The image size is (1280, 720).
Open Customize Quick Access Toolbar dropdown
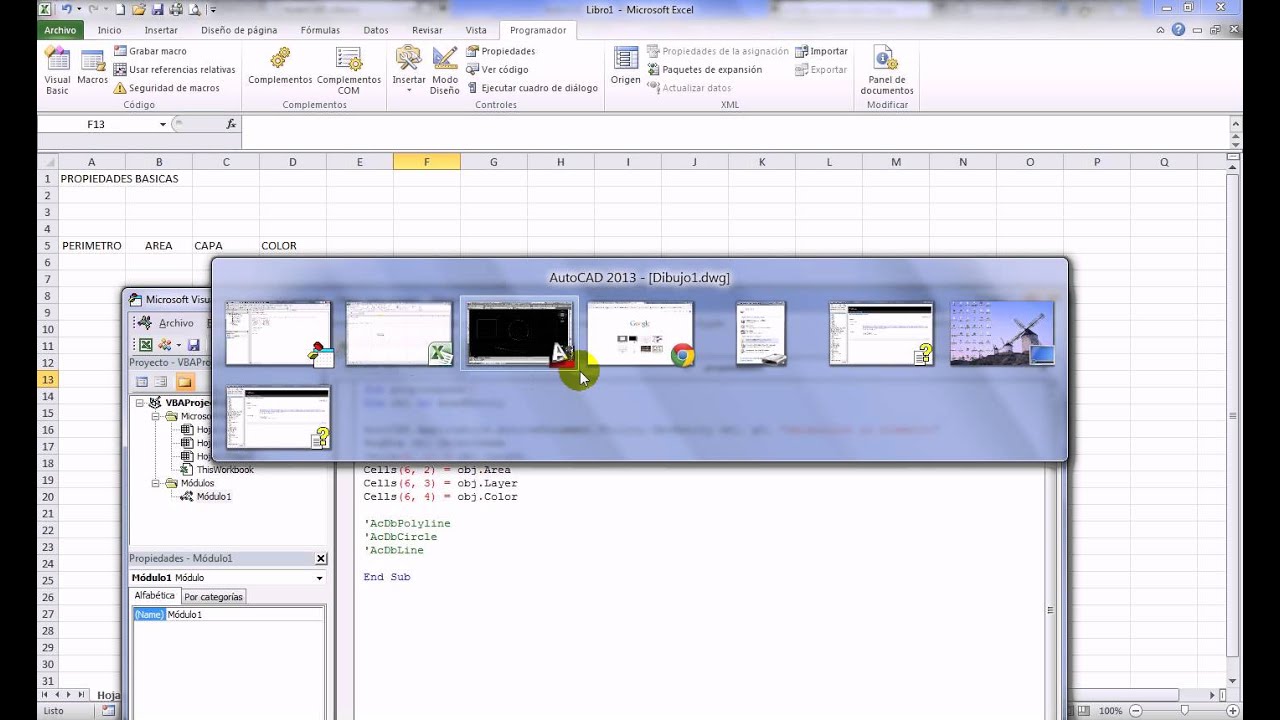(x=212, y=10)
